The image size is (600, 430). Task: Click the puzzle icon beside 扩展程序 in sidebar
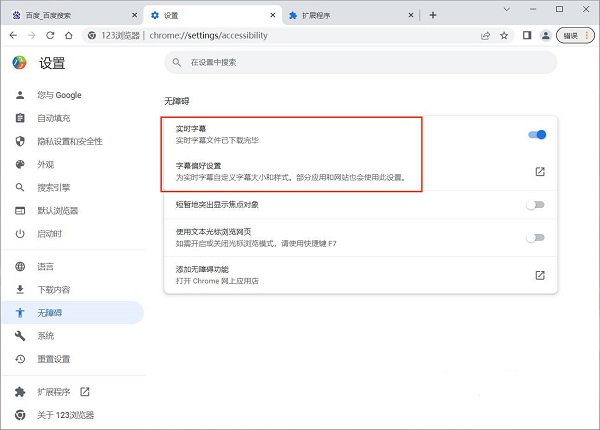[x=20, y=392]
